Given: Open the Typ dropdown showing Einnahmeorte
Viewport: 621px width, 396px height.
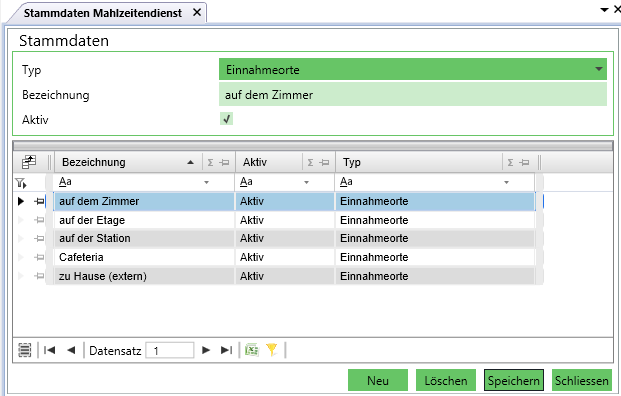Looking at the screenshot, I should (413, 70).
